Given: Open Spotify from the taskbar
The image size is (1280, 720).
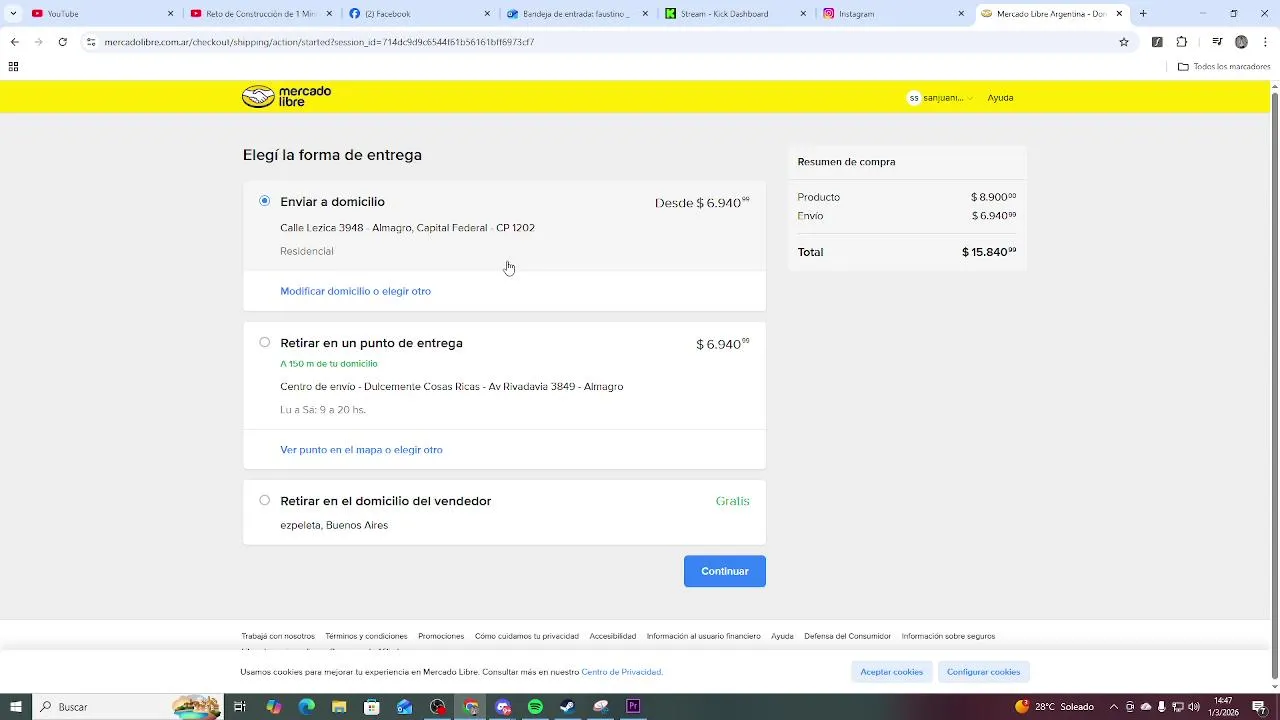Looking at the screenshot, I should [535, 707].
